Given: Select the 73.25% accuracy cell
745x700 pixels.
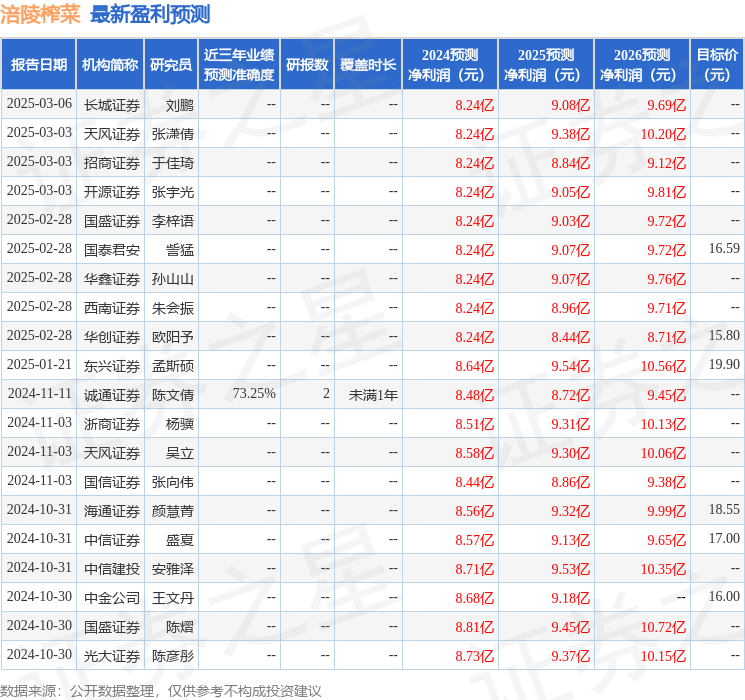Looking at the screenshot, I should (x=253, y=394).
